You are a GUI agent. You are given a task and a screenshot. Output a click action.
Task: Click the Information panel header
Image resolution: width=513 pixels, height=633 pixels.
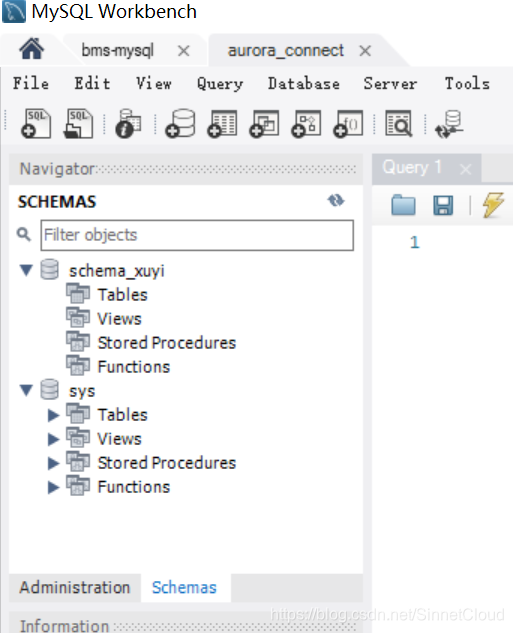(x=186, y=624)
